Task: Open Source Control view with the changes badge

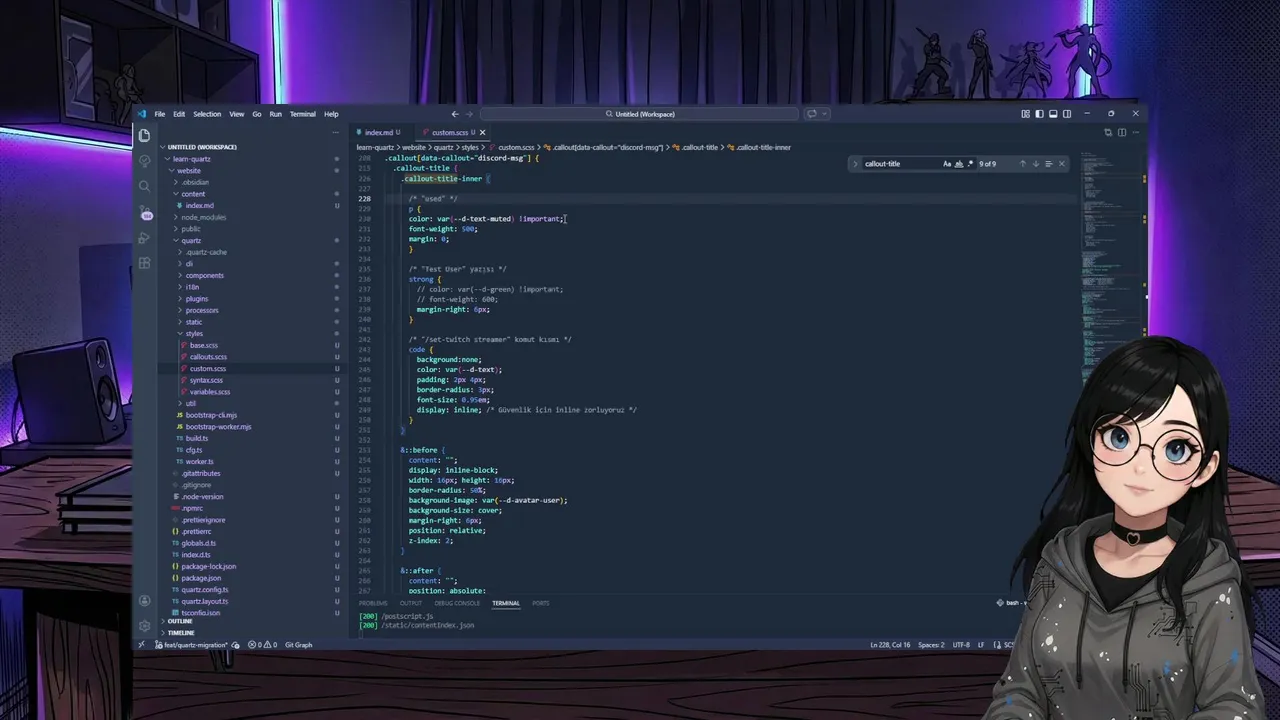Action: (x=145, y=212)
